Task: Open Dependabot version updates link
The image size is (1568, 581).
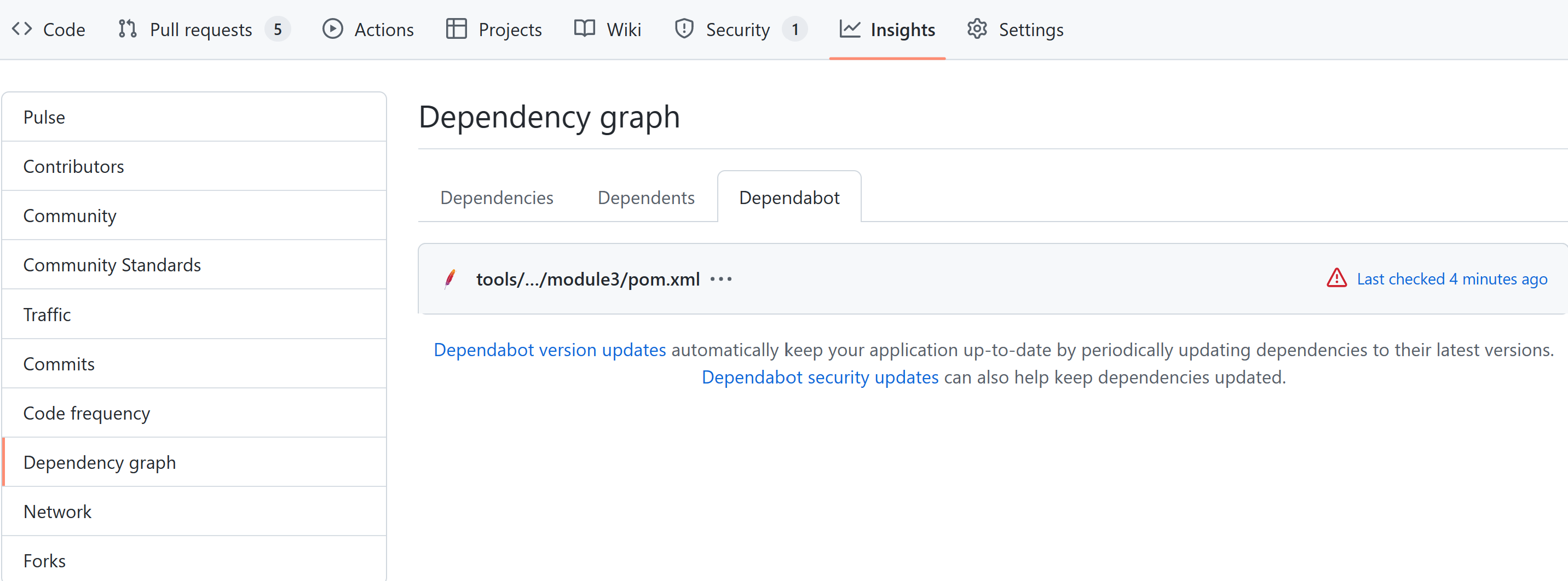Action: point(550,350)
